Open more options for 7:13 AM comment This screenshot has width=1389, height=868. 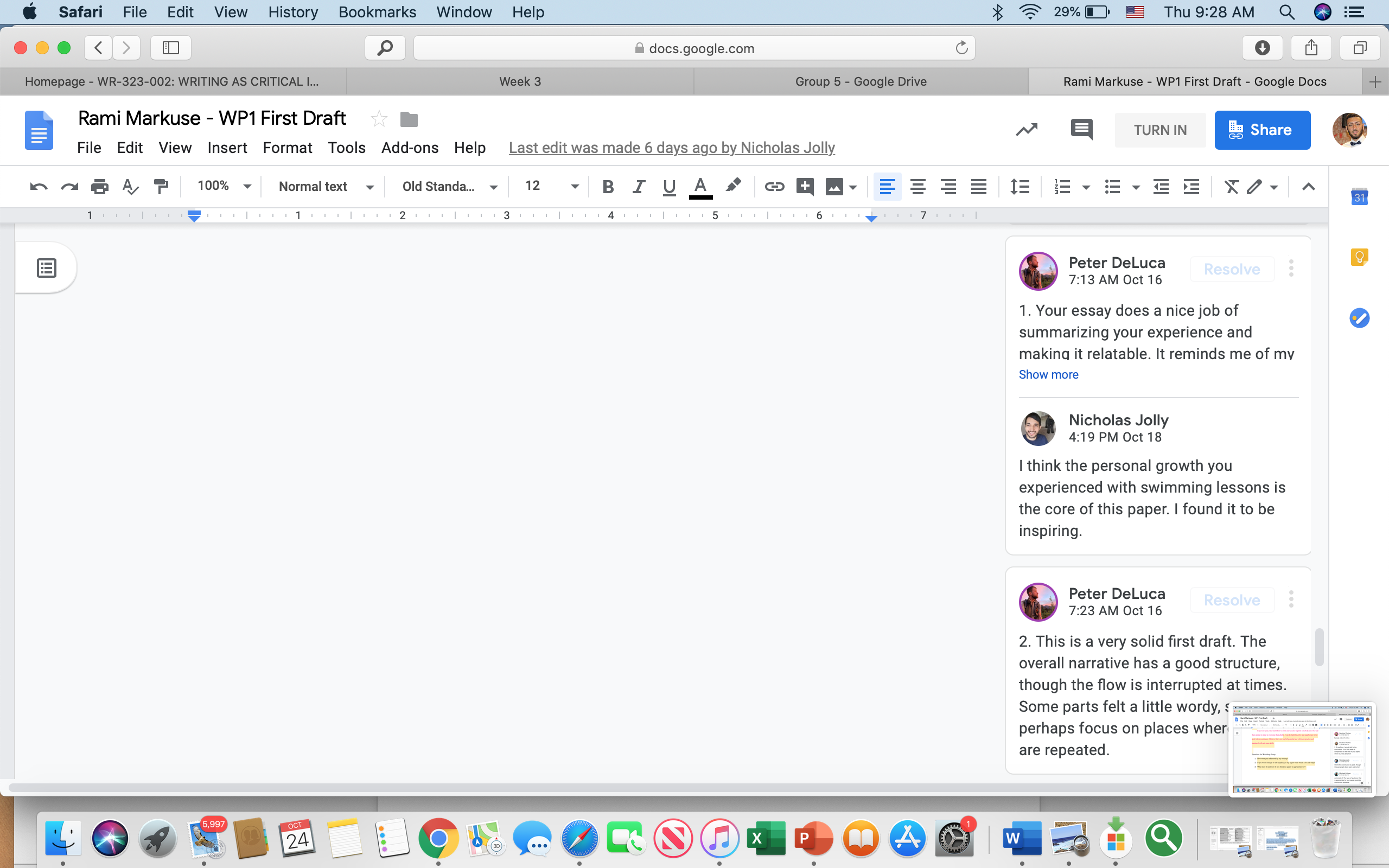click(x=1291, y=268)
